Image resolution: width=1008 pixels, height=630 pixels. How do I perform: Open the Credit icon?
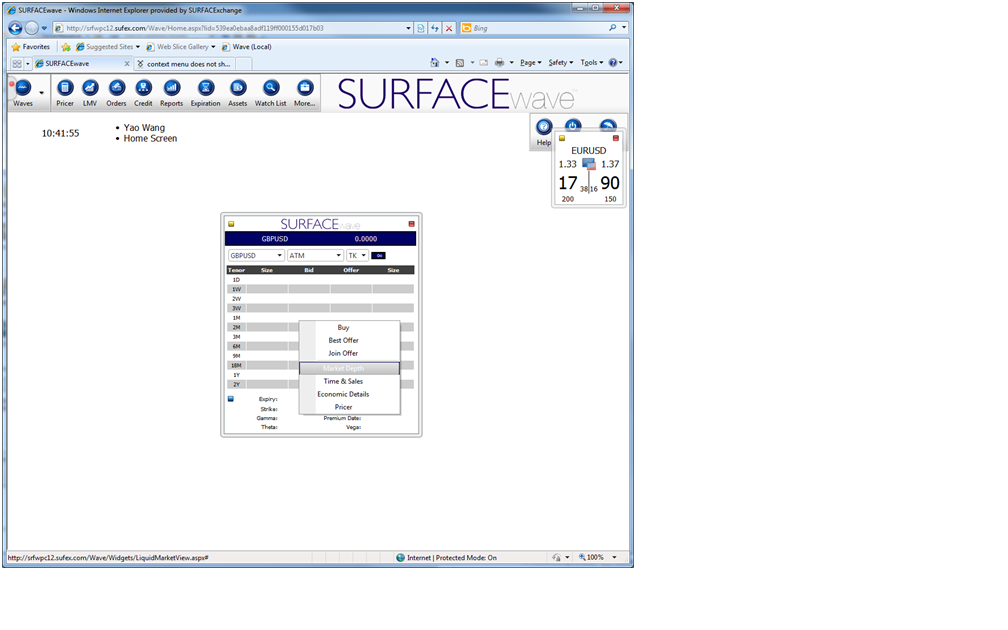pyautogui.click(x=143, y=87)
